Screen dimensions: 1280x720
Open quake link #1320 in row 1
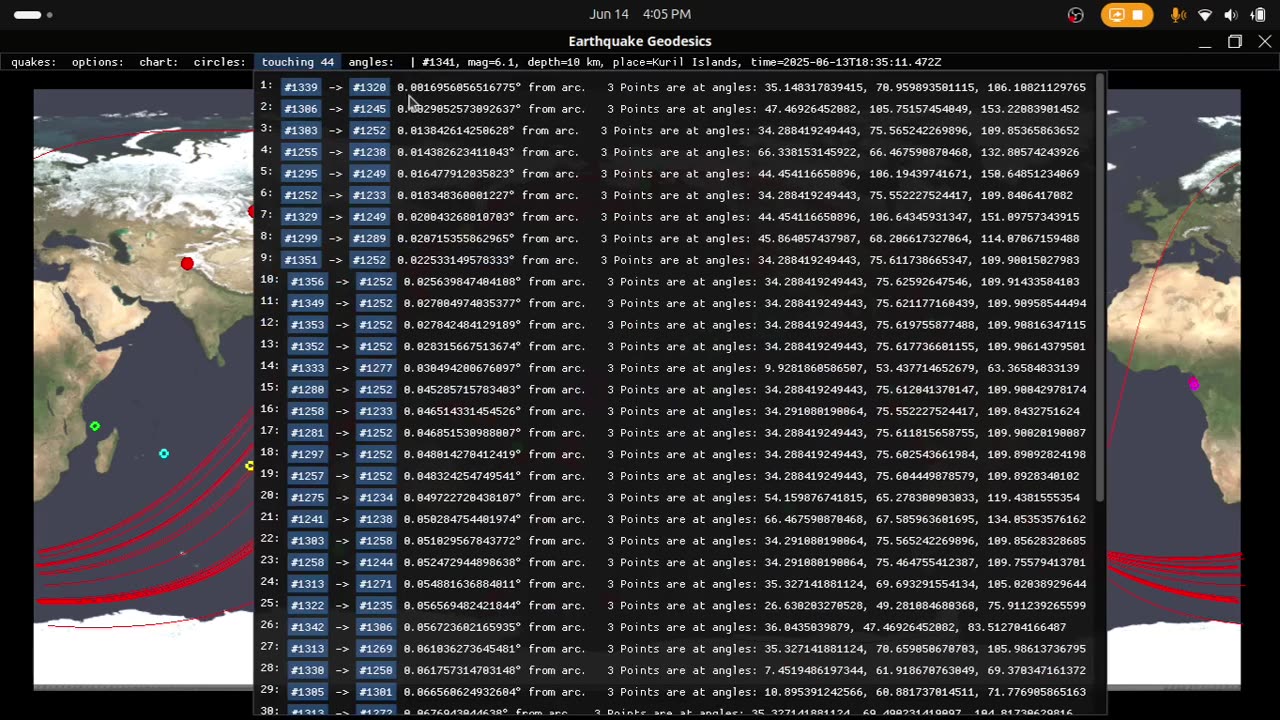coord(369,88)
